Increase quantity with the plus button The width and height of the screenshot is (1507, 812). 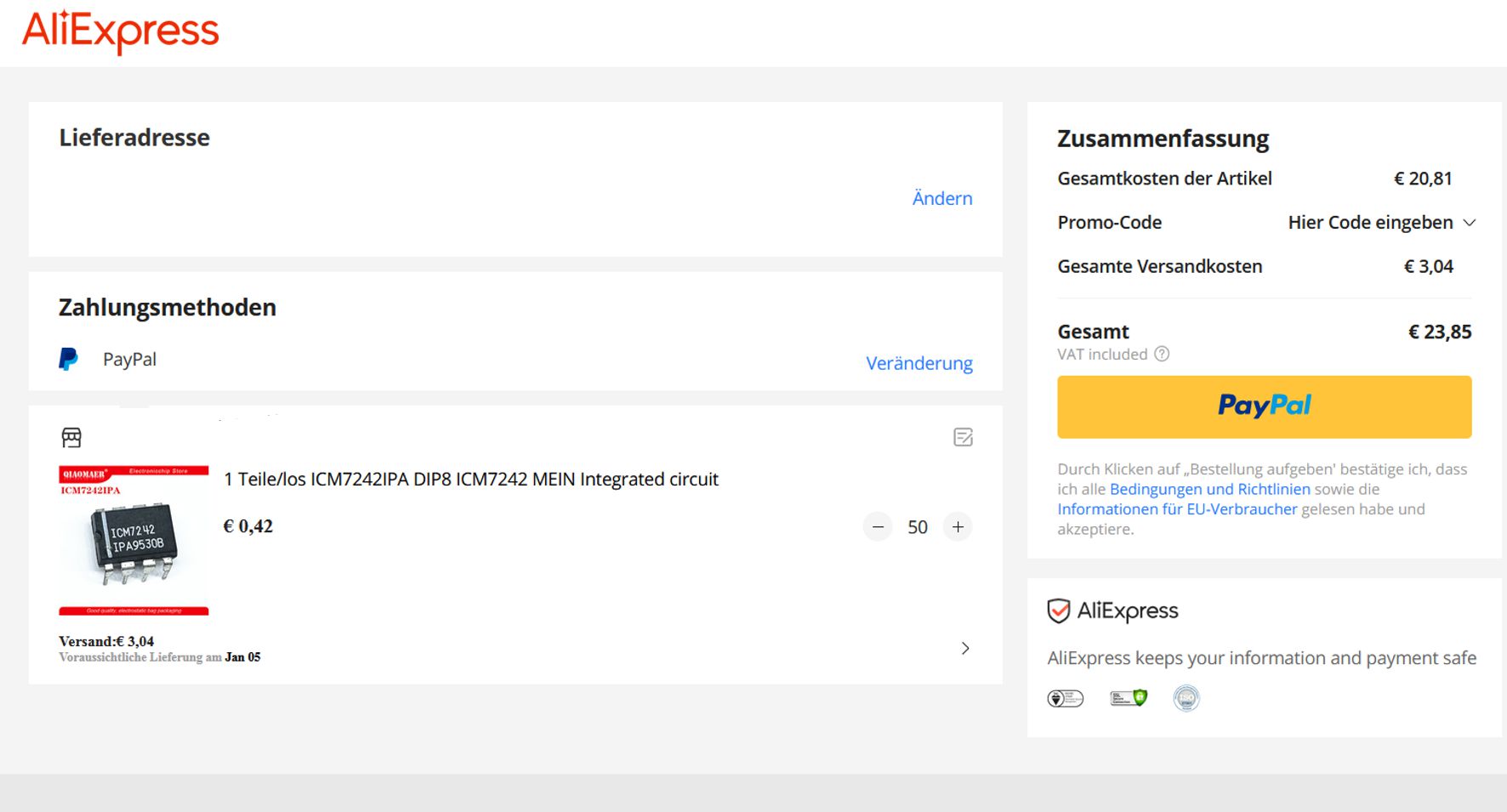point(958,527)
